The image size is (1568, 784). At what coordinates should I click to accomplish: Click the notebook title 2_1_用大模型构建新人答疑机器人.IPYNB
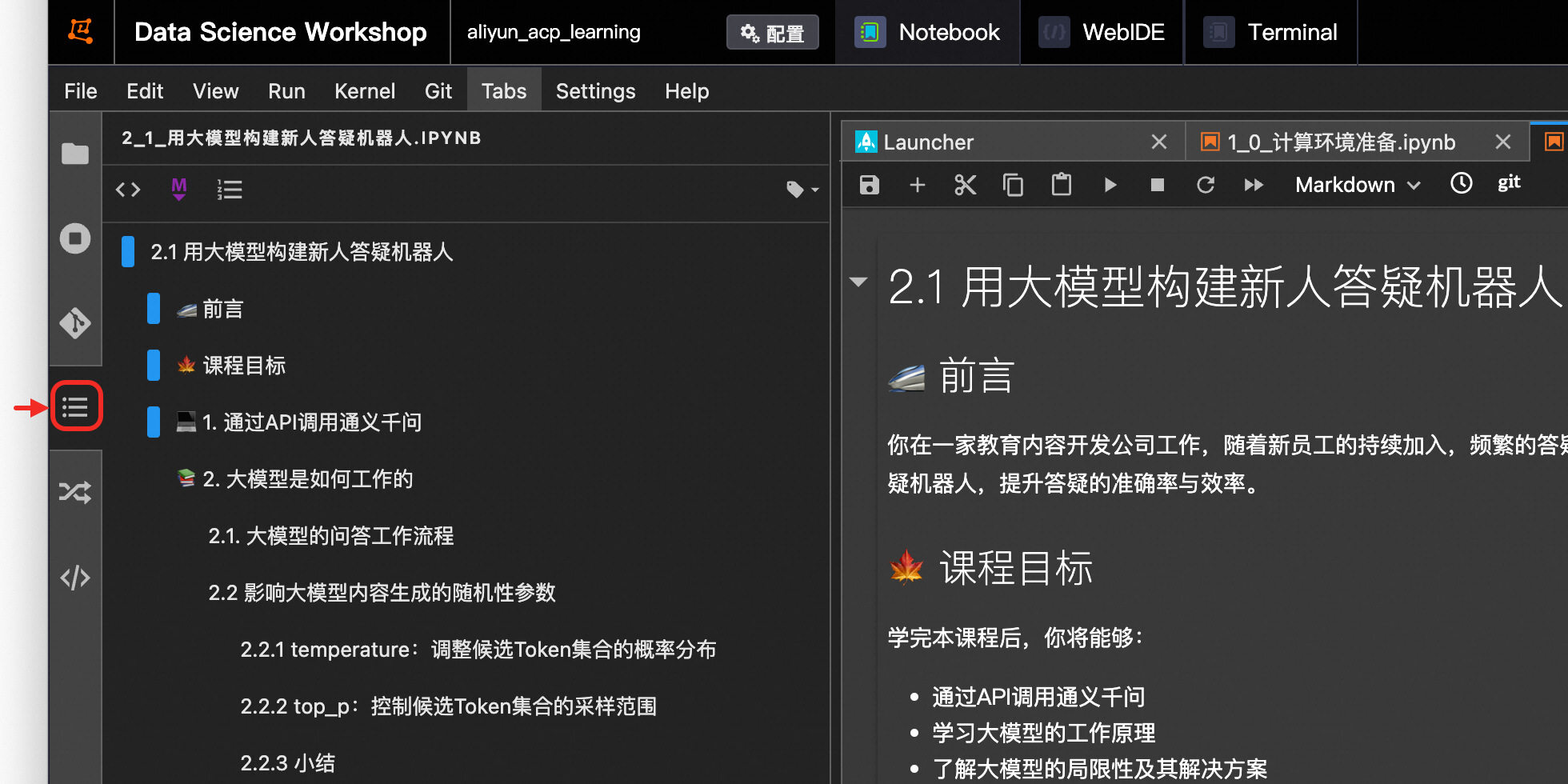[x=302, y=138]
